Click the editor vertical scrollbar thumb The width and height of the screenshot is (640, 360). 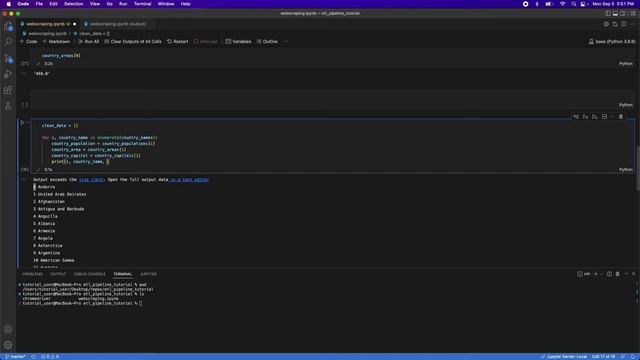(x=638, y=168)
